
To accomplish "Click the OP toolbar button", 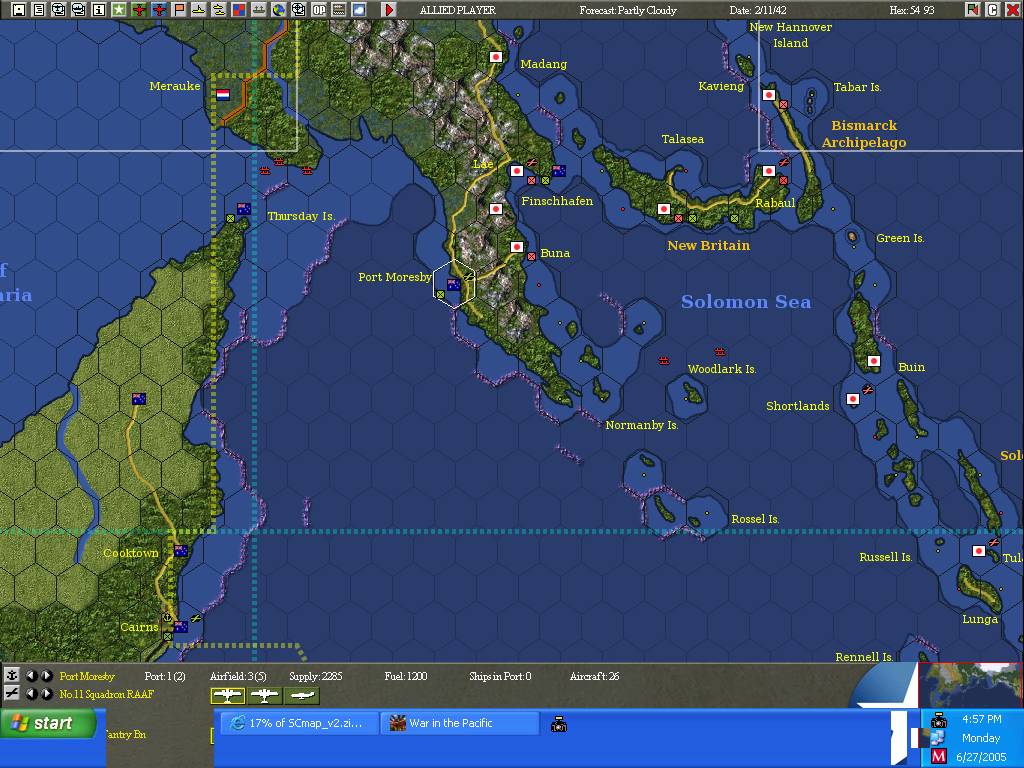I will click(318, 9).
